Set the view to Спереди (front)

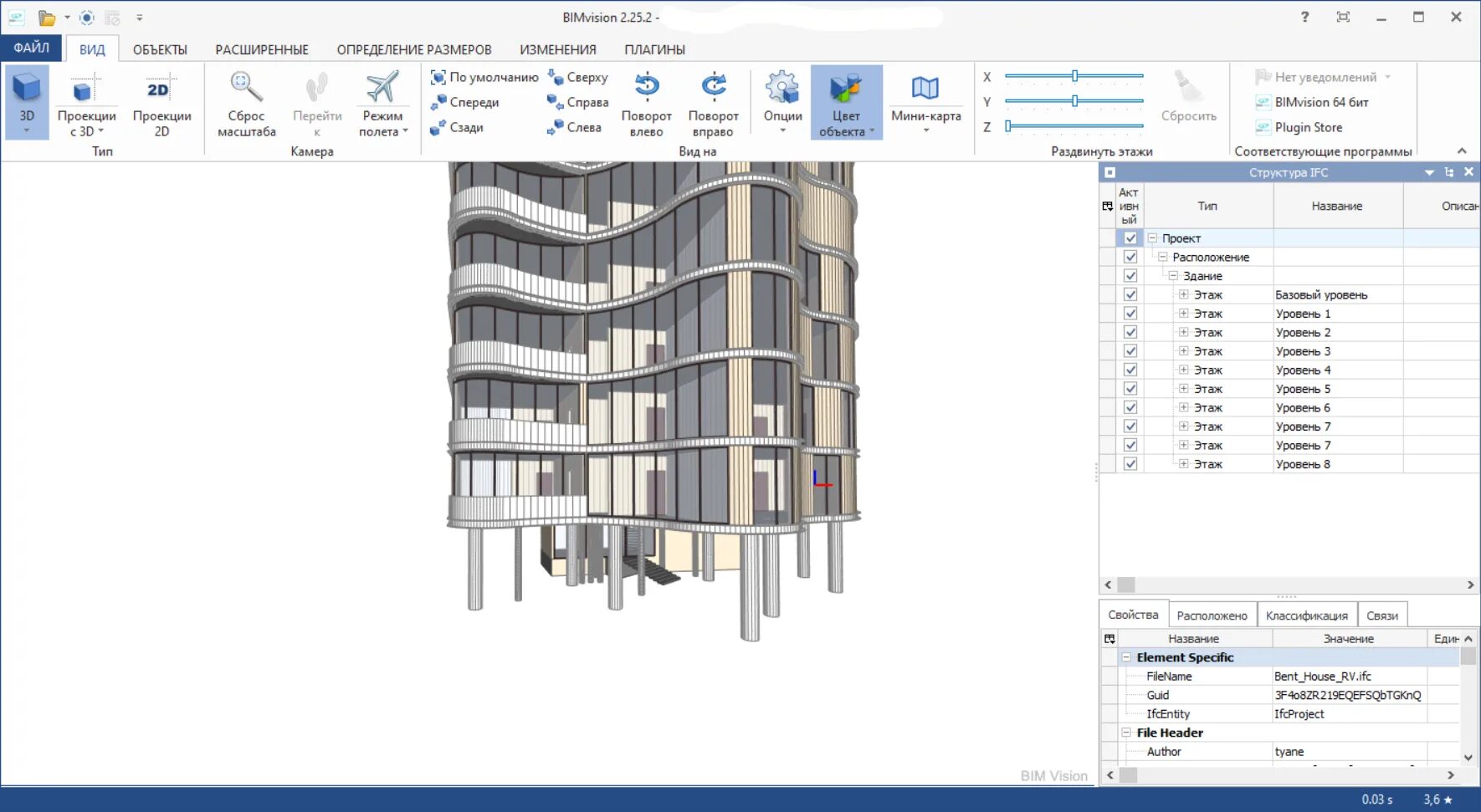[x=464, y=102]
